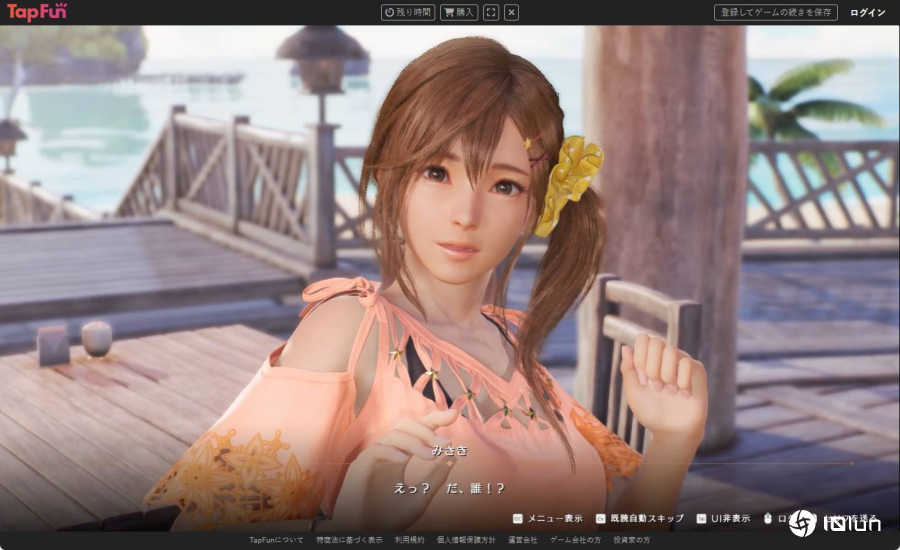Open the purchase (購入) cart button

pos(459,12)
